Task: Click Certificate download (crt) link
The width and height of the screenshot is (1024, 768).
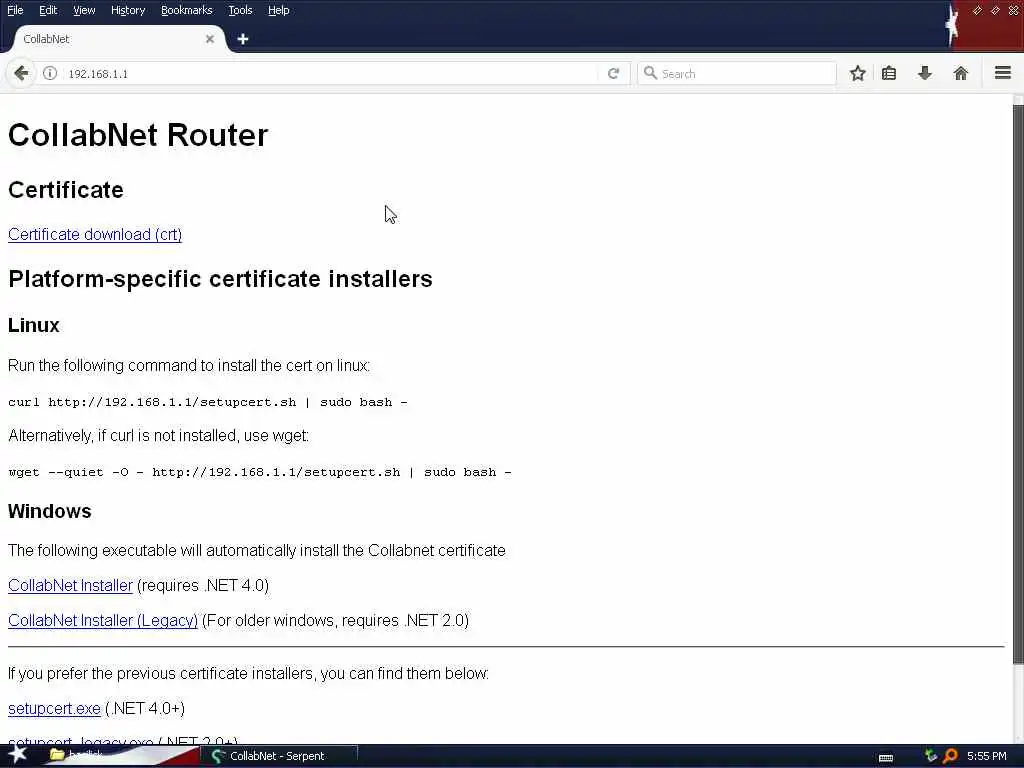Action: click(95, 234)
